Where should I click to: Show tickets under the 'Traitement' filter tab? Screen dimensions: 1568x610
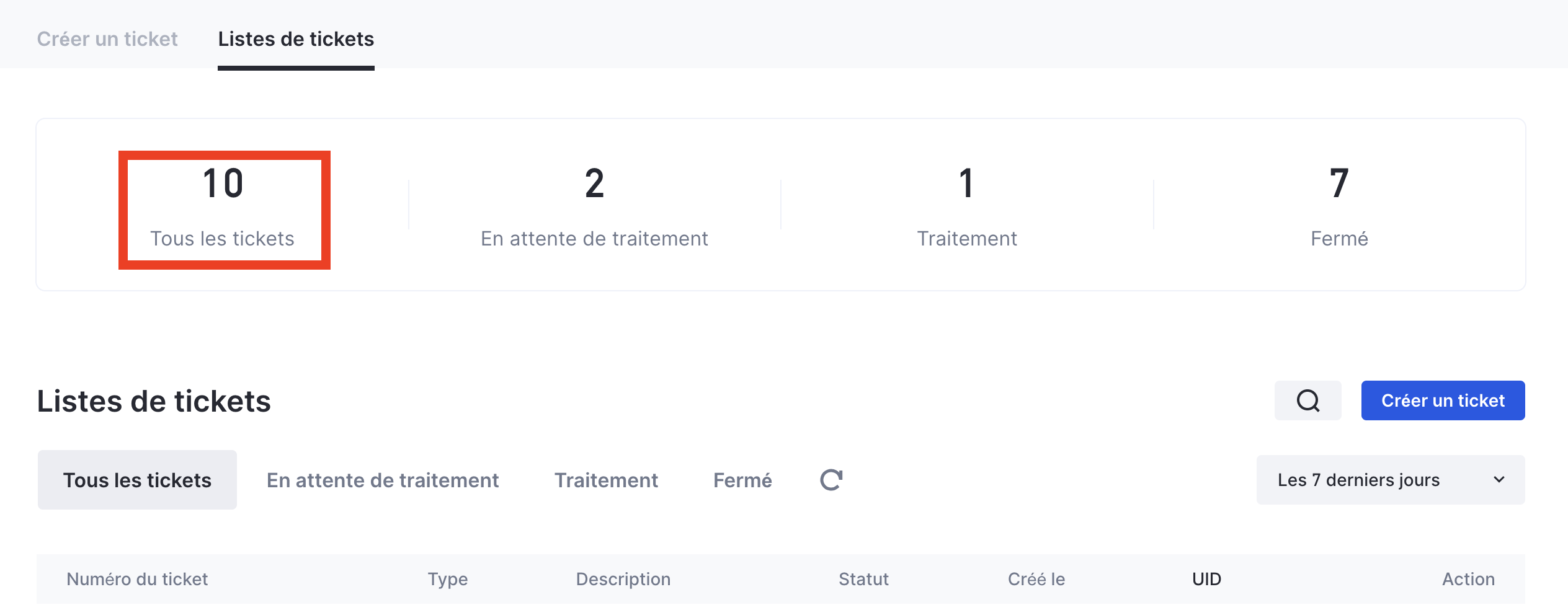pyautogui.click(x=606, y=480)
